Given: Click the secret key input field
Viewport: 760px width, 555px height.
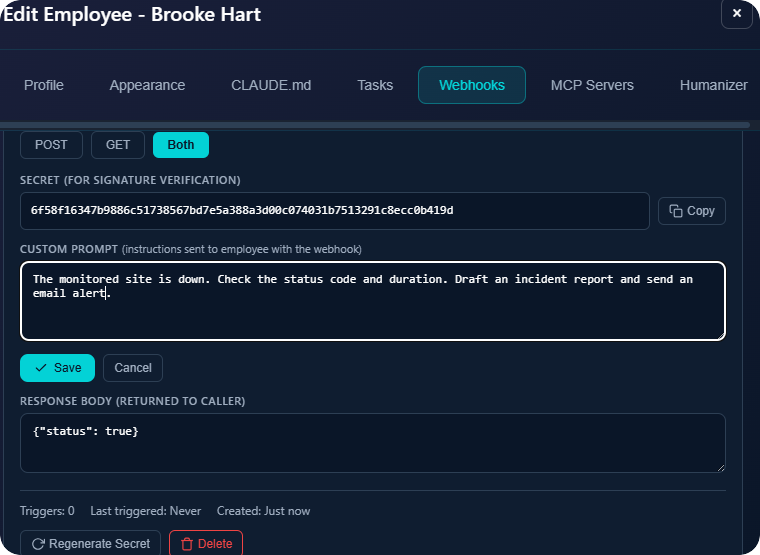Looking at the screenshot, I should (334, 211).
